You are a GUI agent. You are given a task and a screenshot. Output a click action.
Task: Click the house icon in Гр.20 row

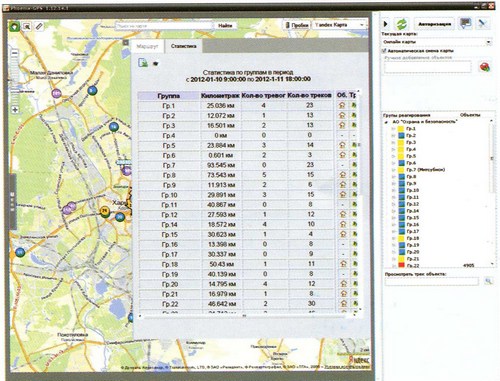[x=343, y=284]
